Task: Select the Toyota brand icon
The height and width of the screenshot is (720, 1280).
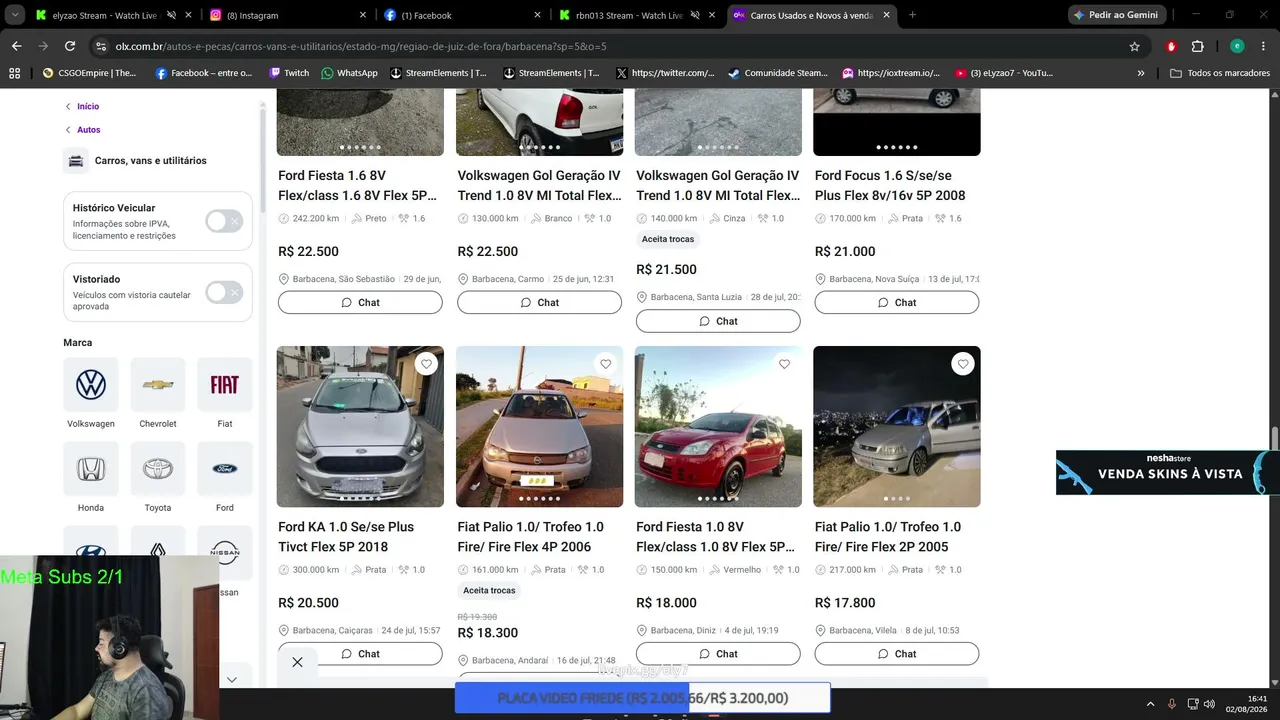Action: coord(158,469)
